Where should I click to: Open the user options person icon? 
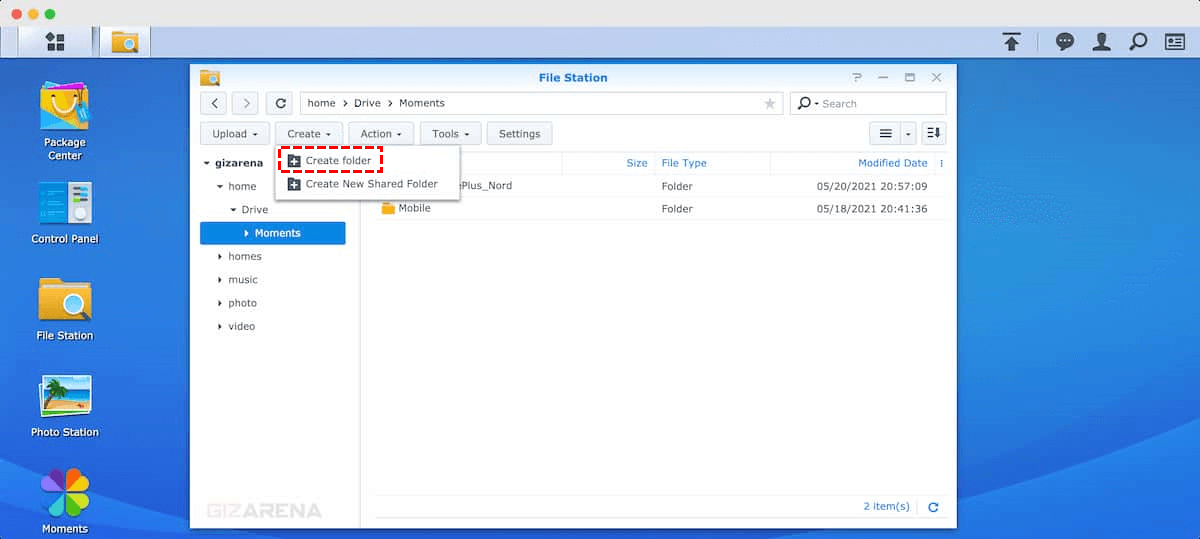pos(1102,42)
